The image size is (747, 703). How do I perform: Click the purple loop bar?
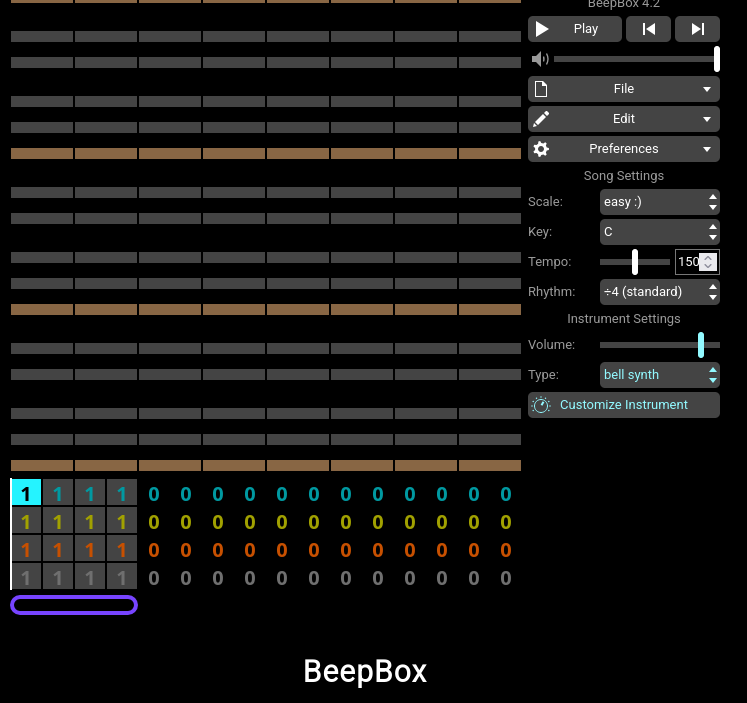tap(74, 605)
